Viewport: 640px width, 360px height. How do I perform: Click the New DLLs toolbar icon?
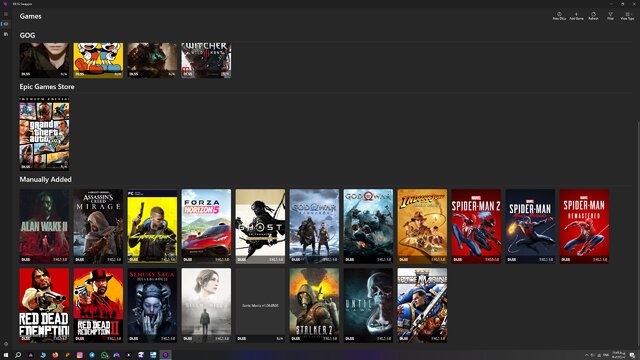[559, 16]
